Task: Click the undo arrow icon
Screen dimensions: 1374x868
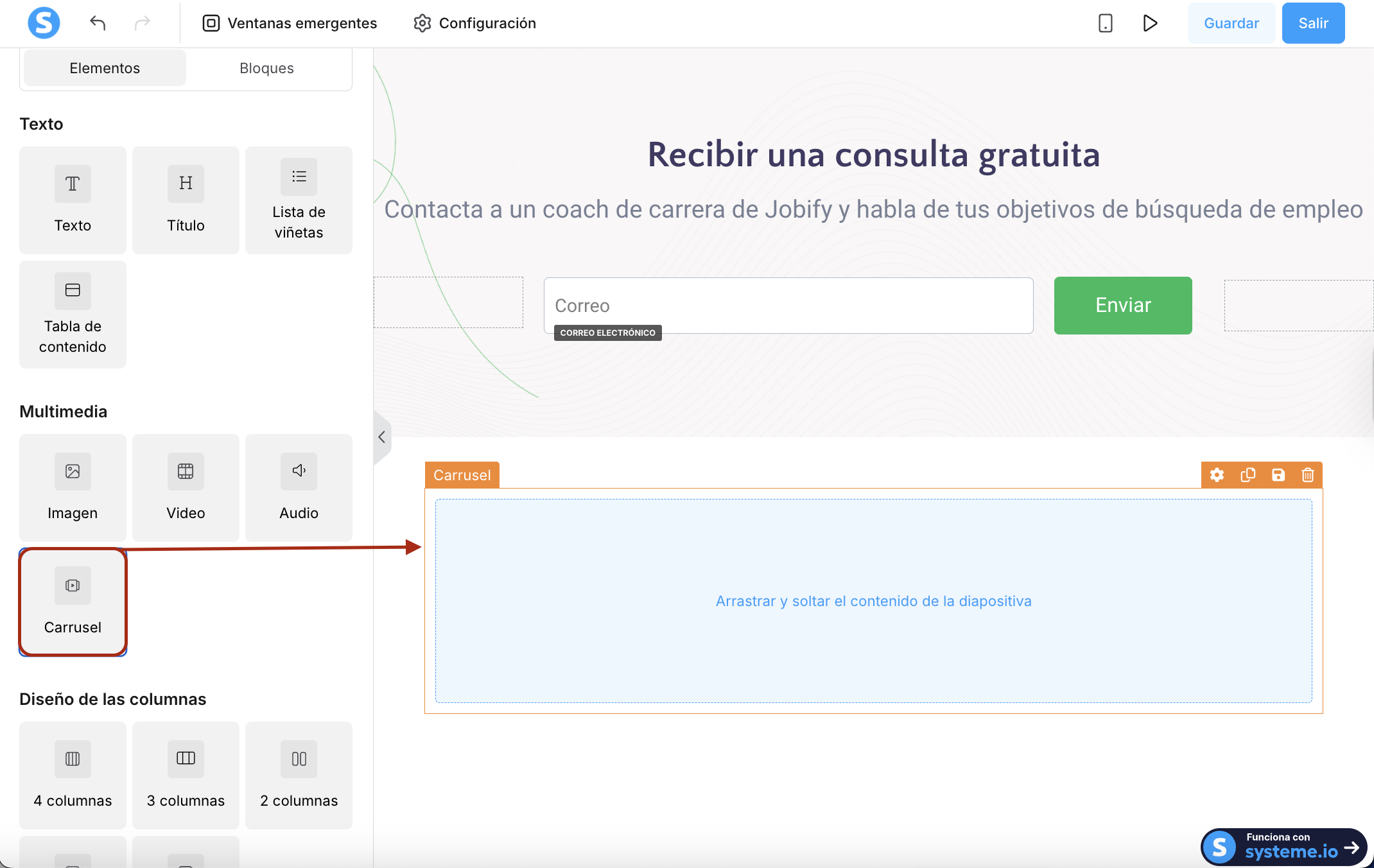Action: point(98,23)
